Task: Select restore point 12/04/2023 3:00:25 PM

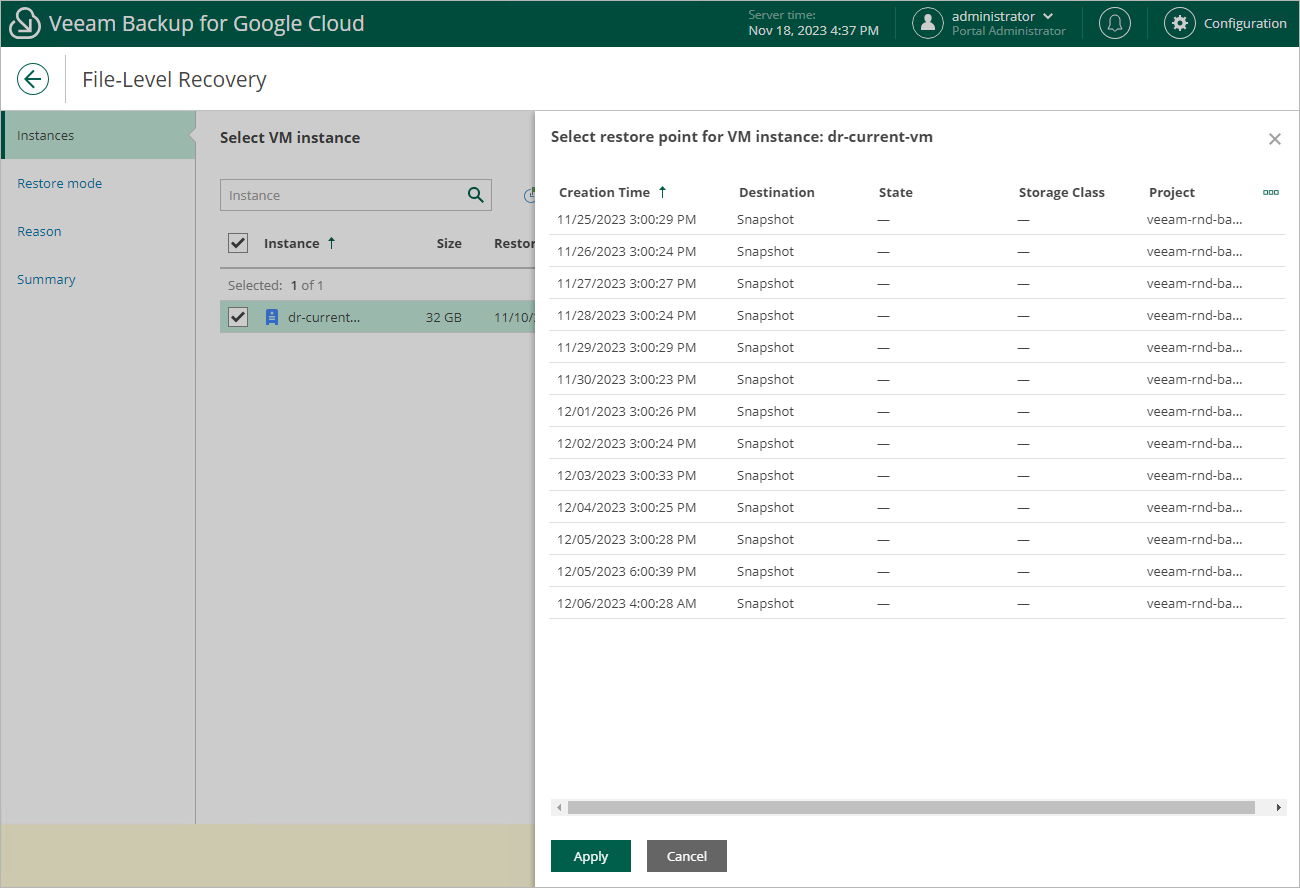Action: click(x=917, y=507)
